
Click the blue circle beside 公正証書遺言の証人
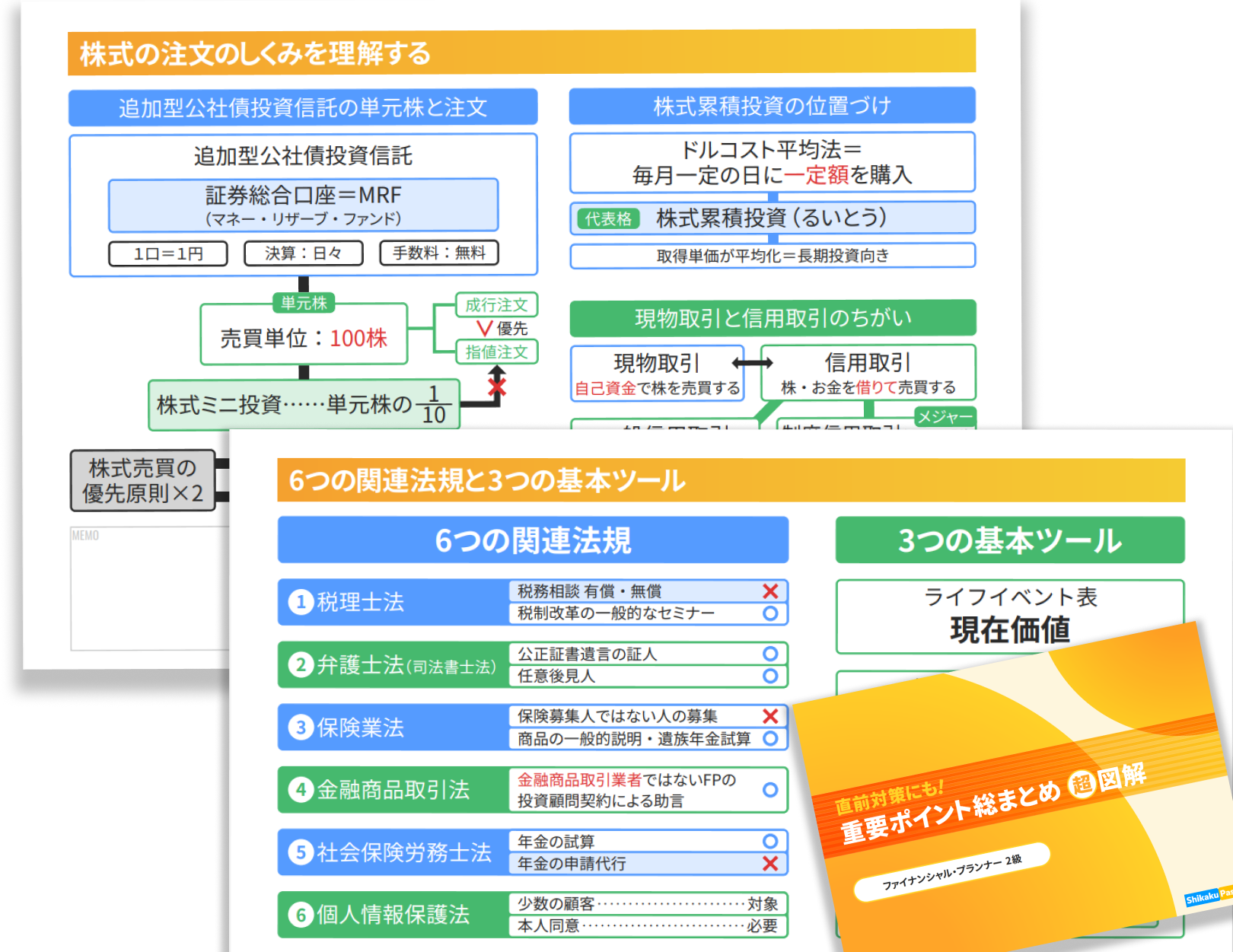point(770,654)
